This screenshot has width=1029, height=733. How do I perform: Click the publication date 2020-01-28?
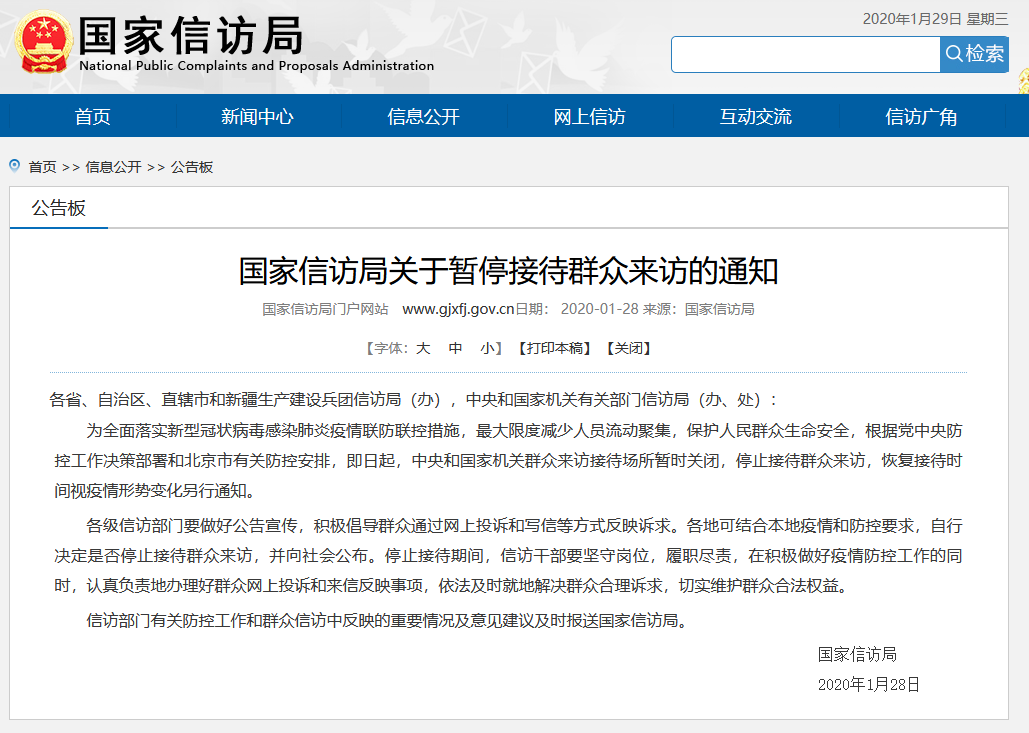[599, 309]
